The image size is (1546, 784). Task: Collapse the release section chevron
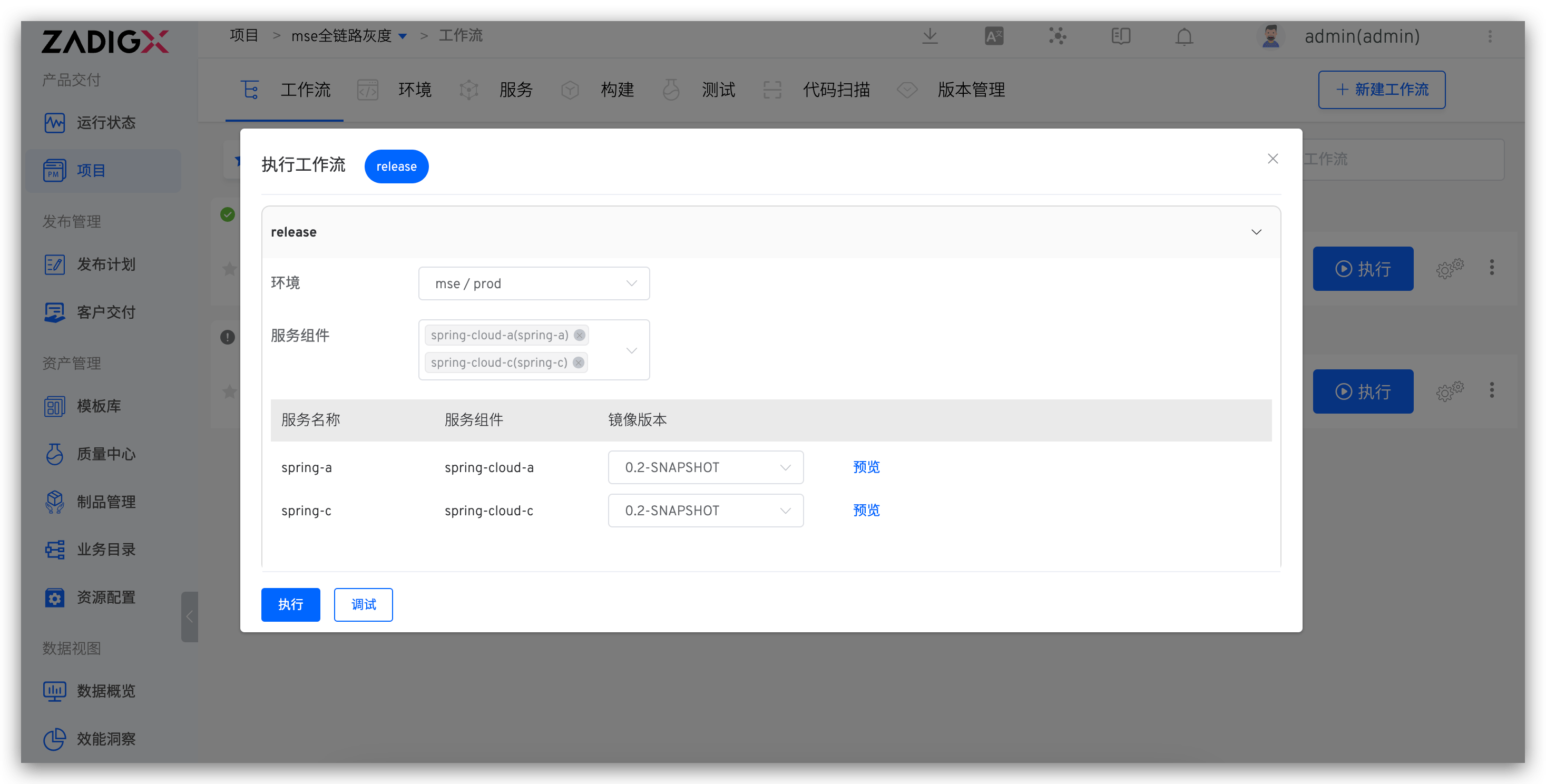tap(1256, 232)
